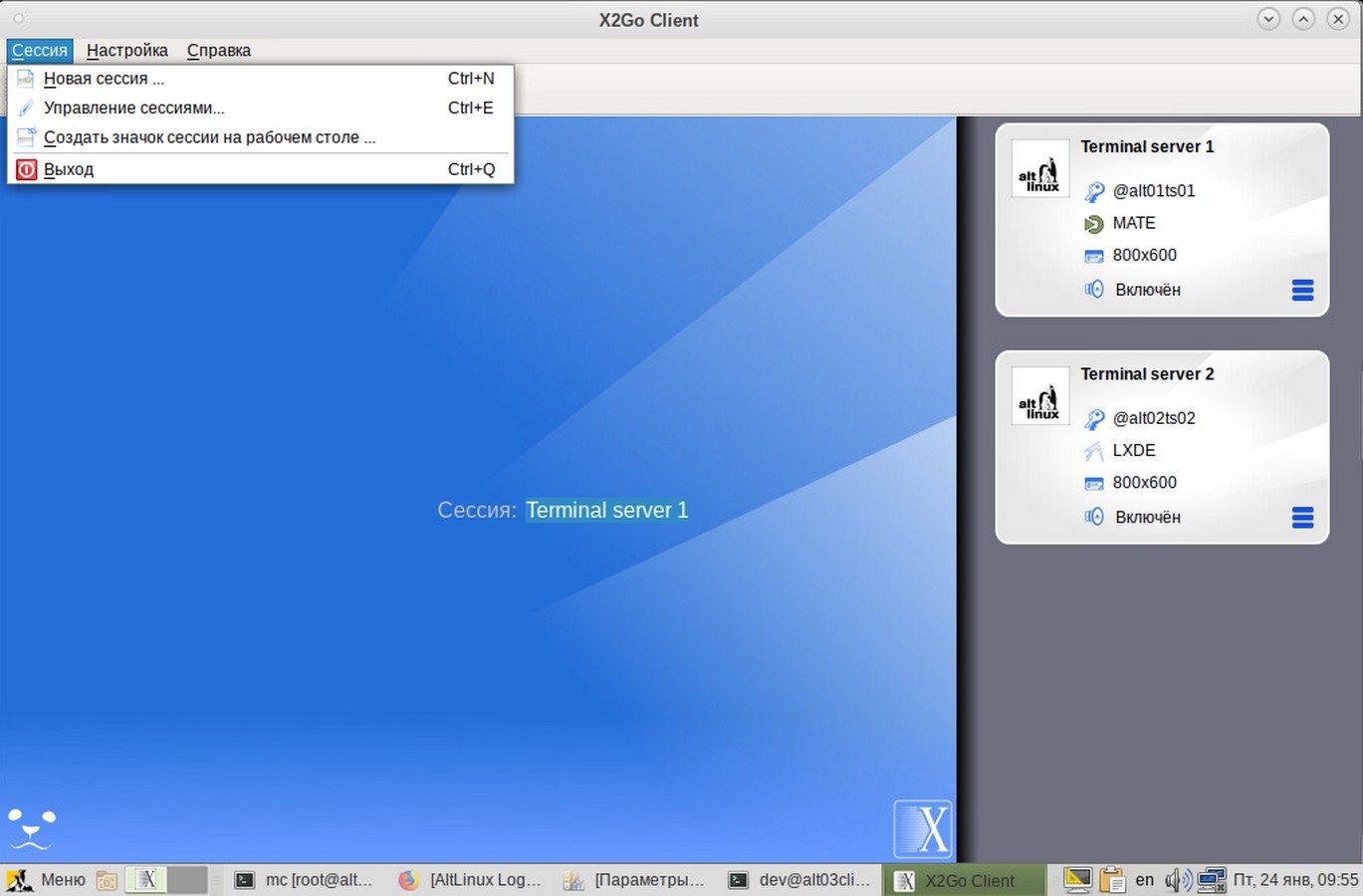The width and height of the screenshot is (1363, 896).
Task: Click the X2Go logo in the bottom corner
Action: (923, 828)
